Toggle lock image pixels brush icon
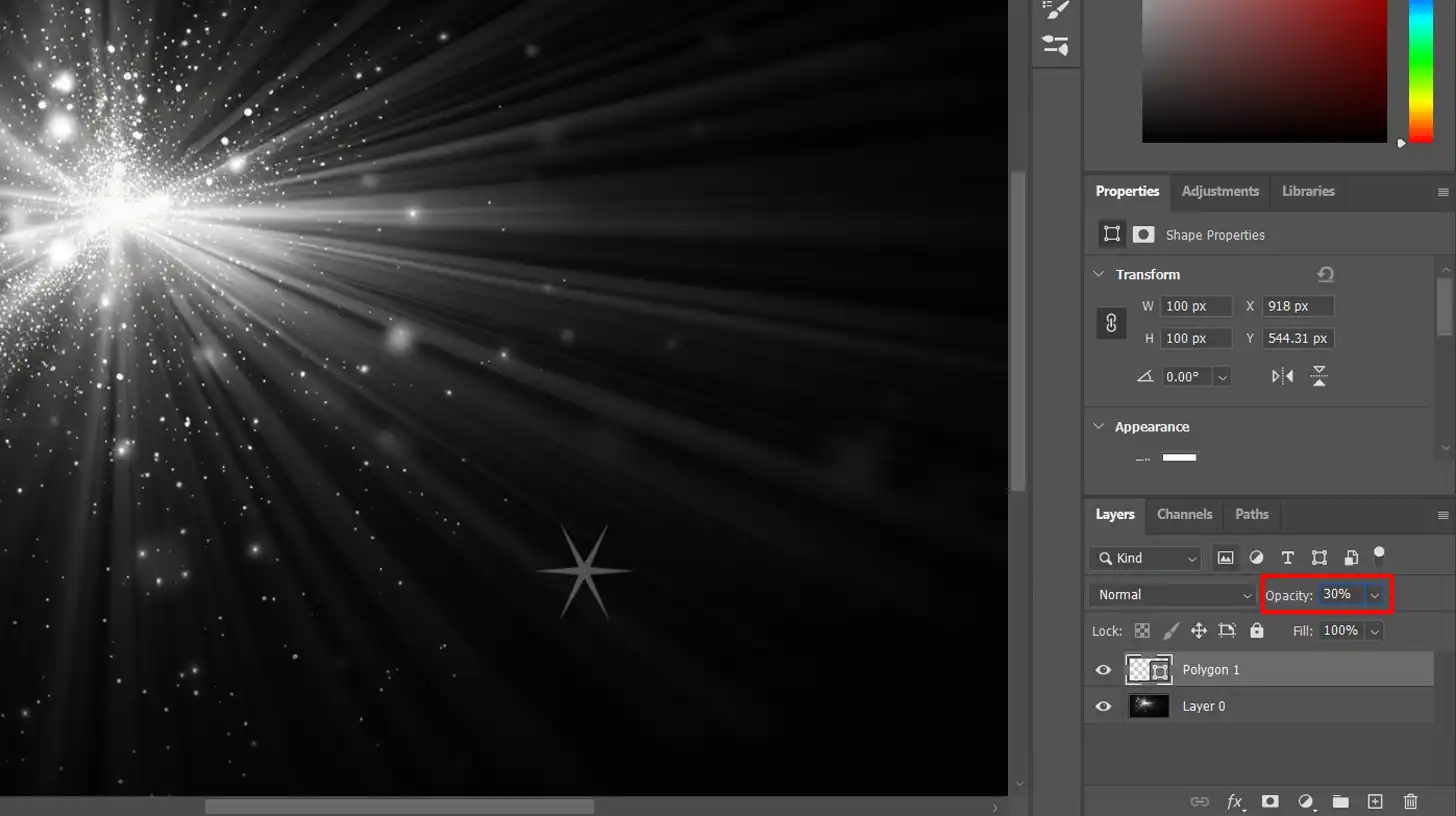Image resolution: width=1456 pixels, height=816 pixels. point(1171,631)
